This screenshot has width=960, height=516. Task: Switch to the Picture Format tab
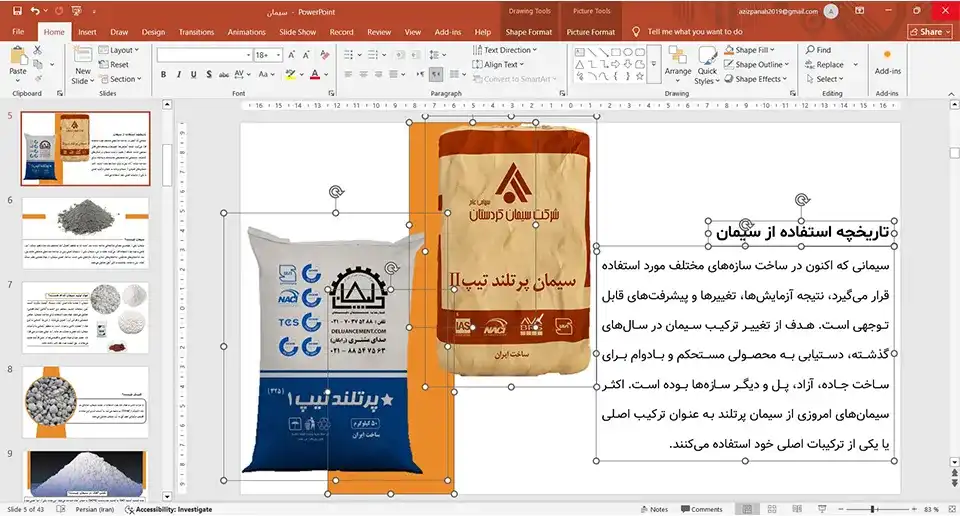coord(590,32)
